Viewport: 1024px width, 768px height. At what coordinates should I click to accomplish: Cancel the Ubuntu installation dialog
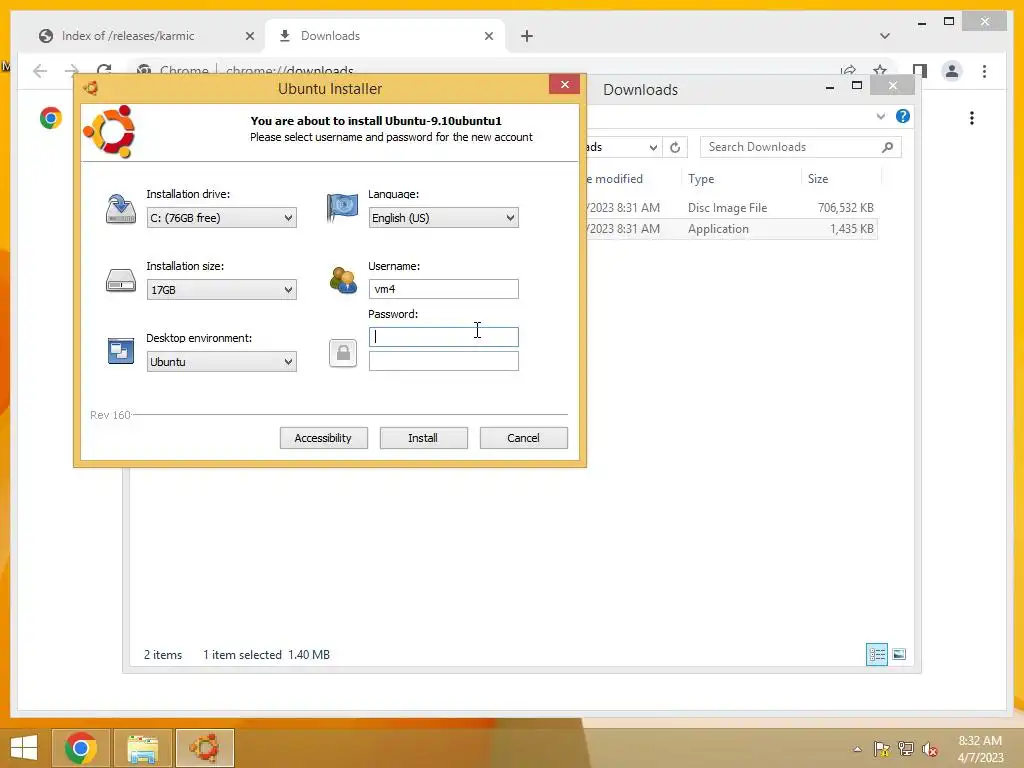pos(523,438)
